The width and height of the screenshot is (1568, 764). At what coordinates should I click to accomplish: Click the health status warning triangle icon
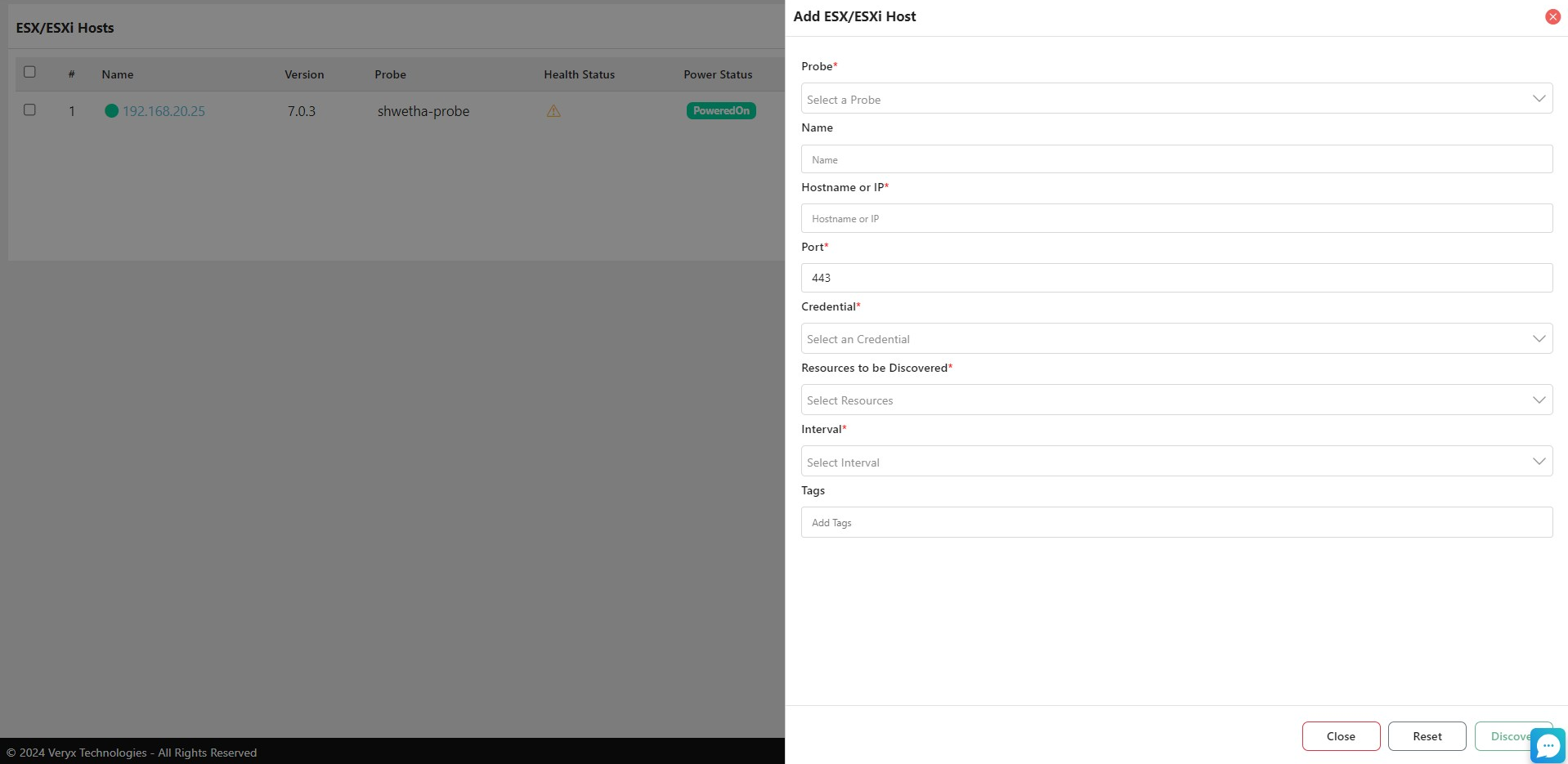(x=553, y=111)
